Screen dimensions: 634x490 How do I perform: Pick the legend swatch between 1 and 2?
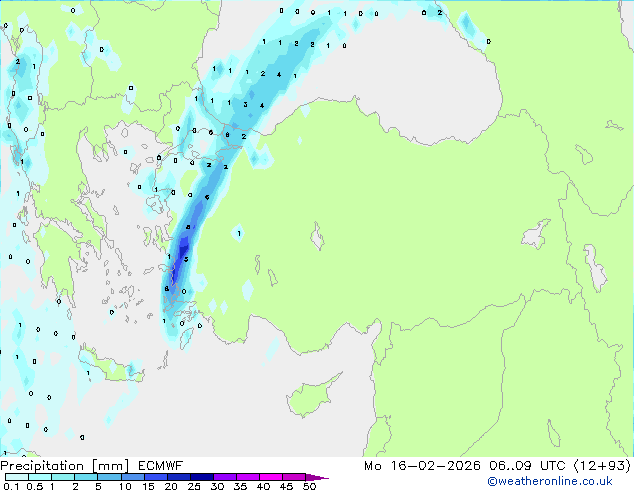(x=63, y=477)
